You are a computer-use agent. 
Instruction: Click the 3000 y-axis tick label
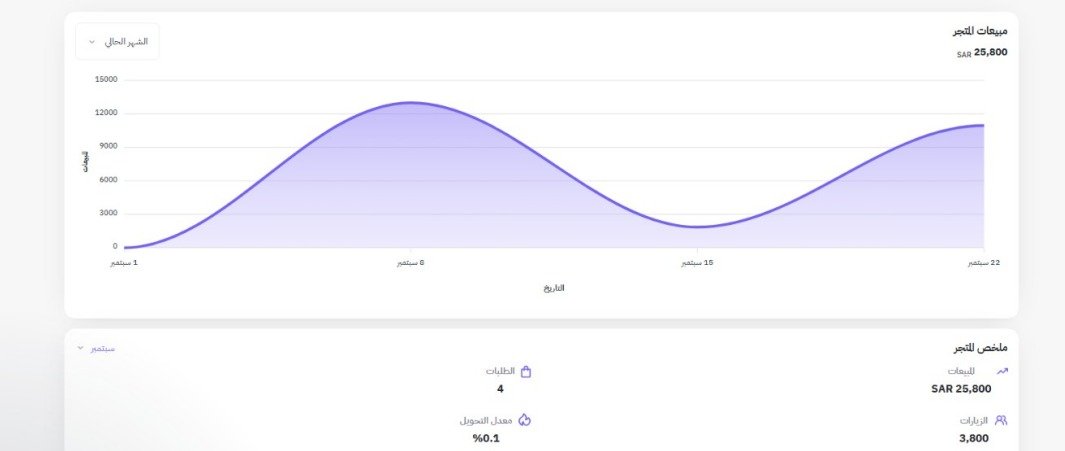pos(108,213)
